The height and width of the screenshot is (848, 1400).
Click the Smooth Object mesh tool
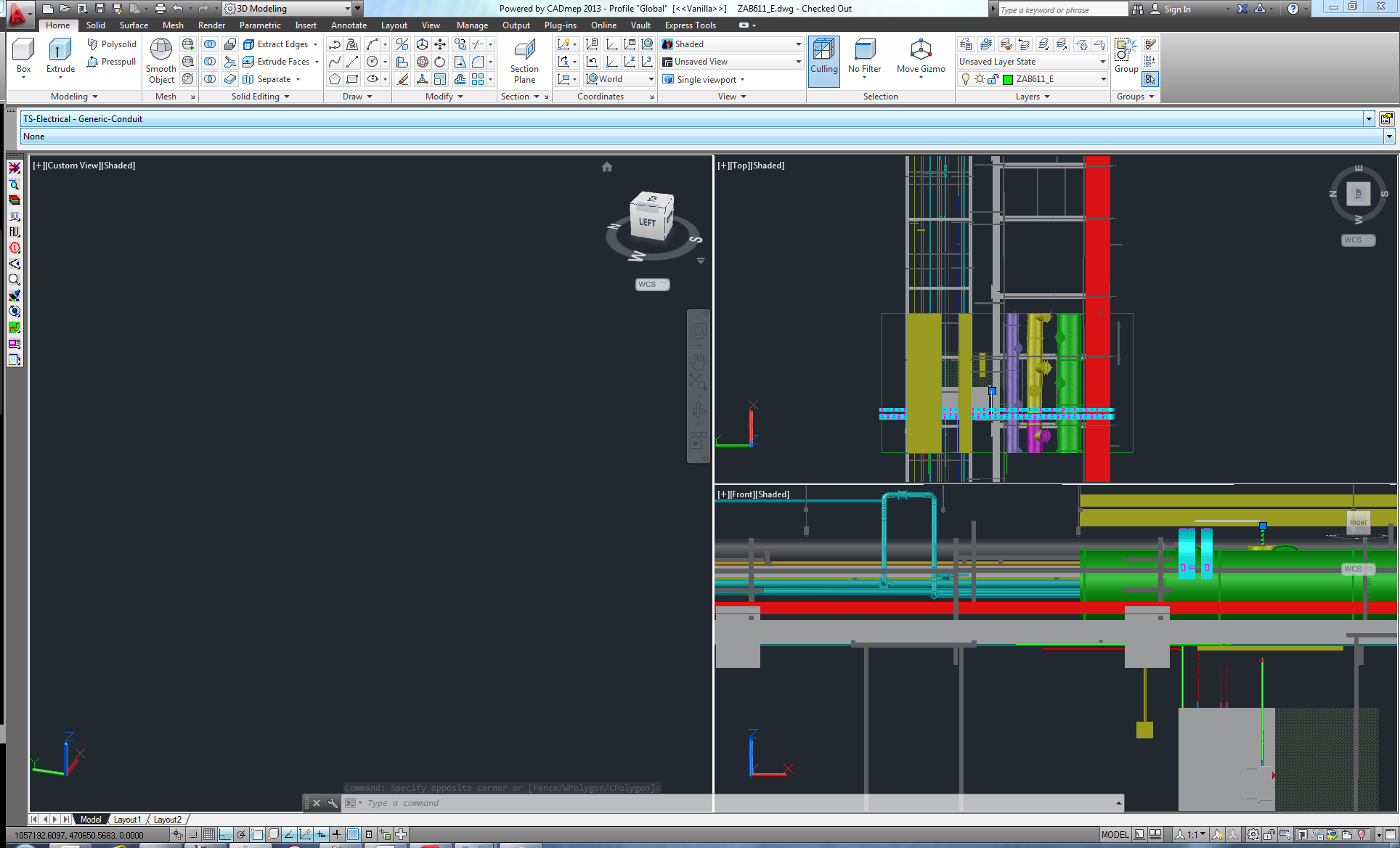tap(161, 62)
